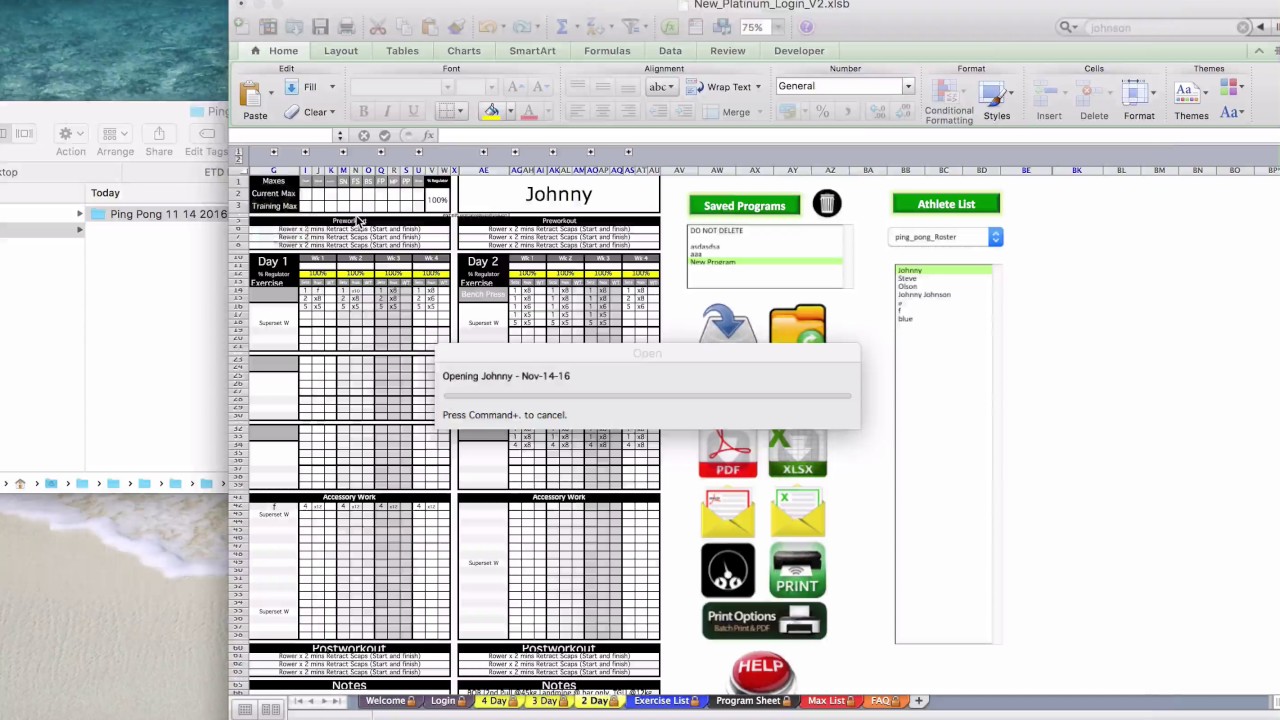Click the green XLSX export icon

click(x=797, y=454)
